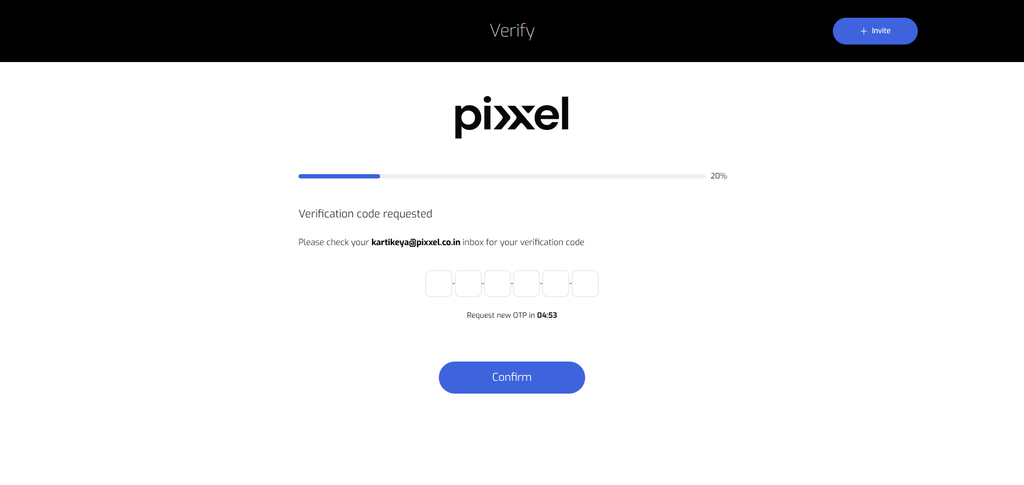Click the pixxel logo
The width and height of the screenshot is (1024, 485).
[x=511, y=117]
